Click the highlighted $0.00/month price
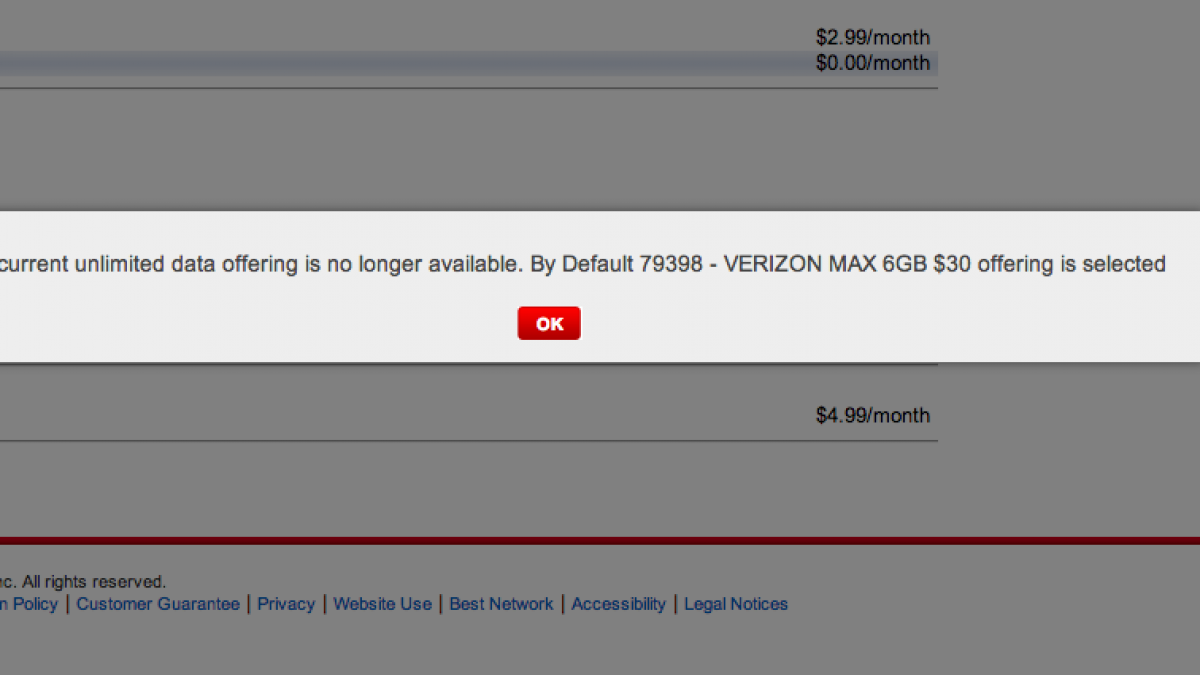The height and width of the screenshot is (675, 1200). pyautogui.click(x=872, y=63)
